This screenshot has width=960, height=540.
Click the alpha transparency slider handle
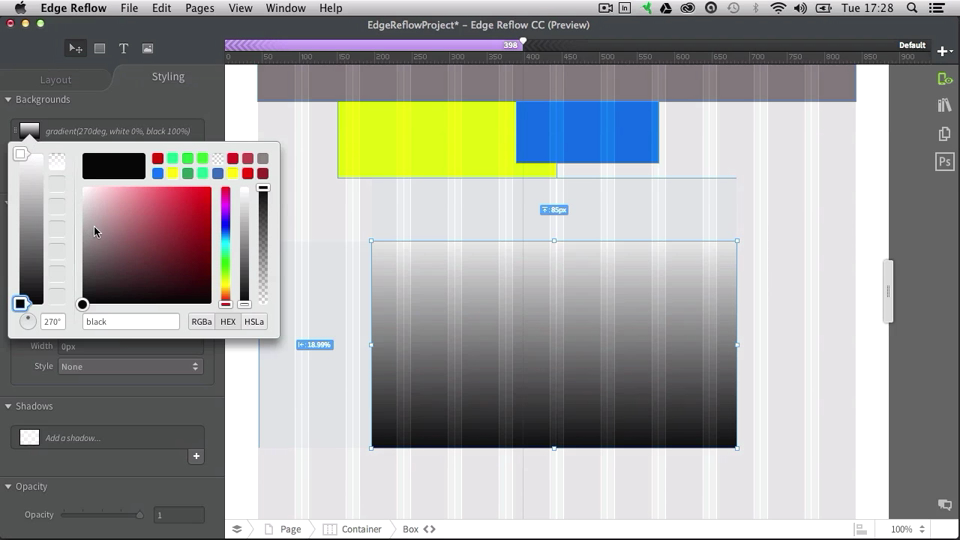[263, 188]
